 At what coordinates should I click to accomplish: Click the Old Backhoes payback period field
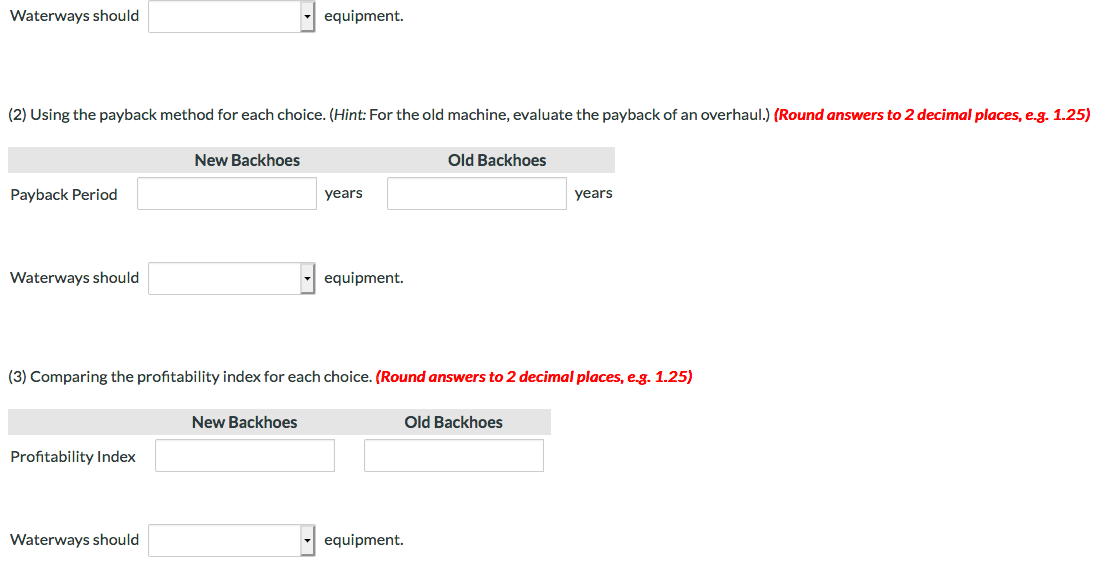476,193
